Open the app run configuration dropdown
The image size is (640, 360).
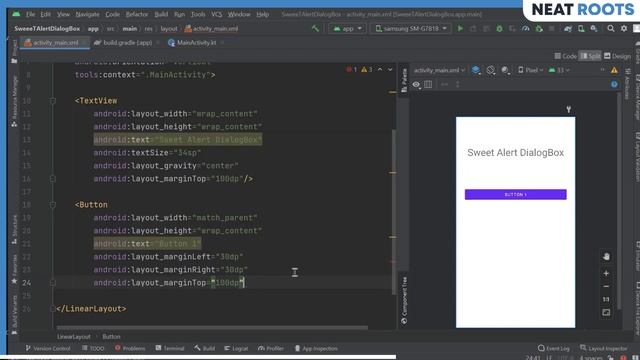tap(347, 29)
